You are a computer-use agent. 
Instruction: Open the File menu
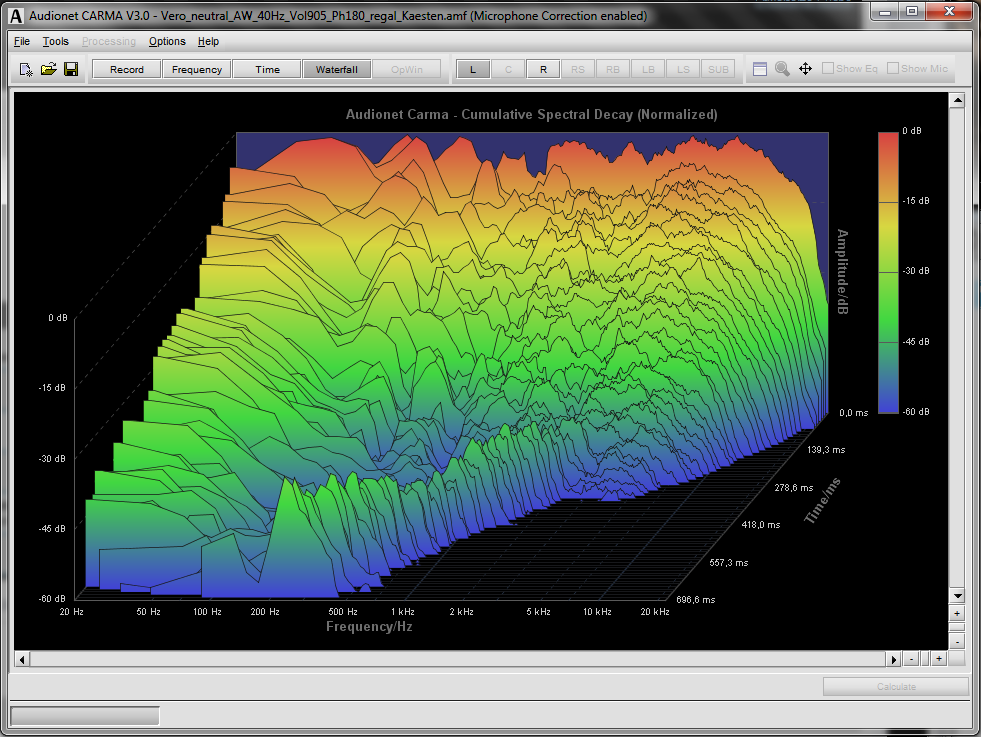(x=22, y=41)
